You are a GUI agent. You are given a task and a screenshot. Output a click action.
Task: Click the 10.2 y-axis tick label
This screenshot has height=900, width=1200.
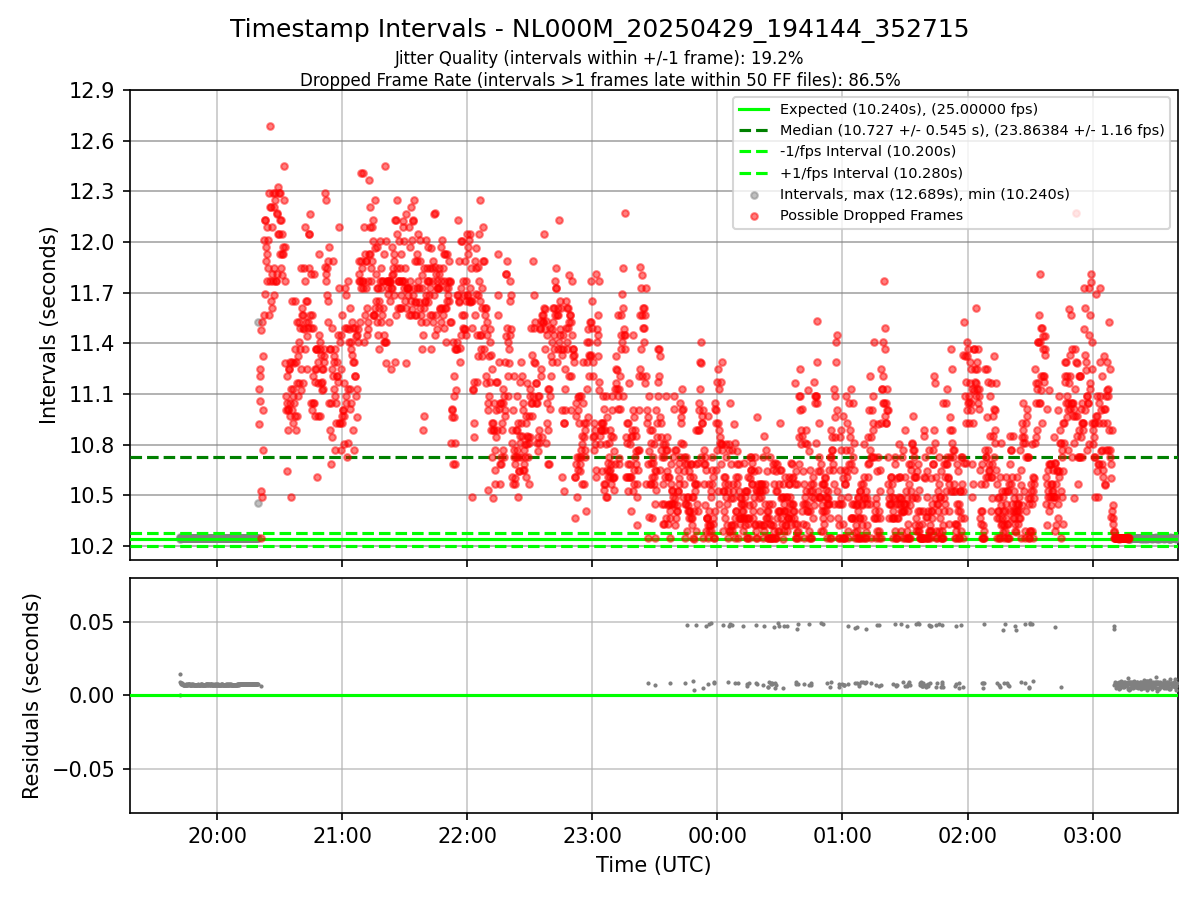(x=93, y=546)
